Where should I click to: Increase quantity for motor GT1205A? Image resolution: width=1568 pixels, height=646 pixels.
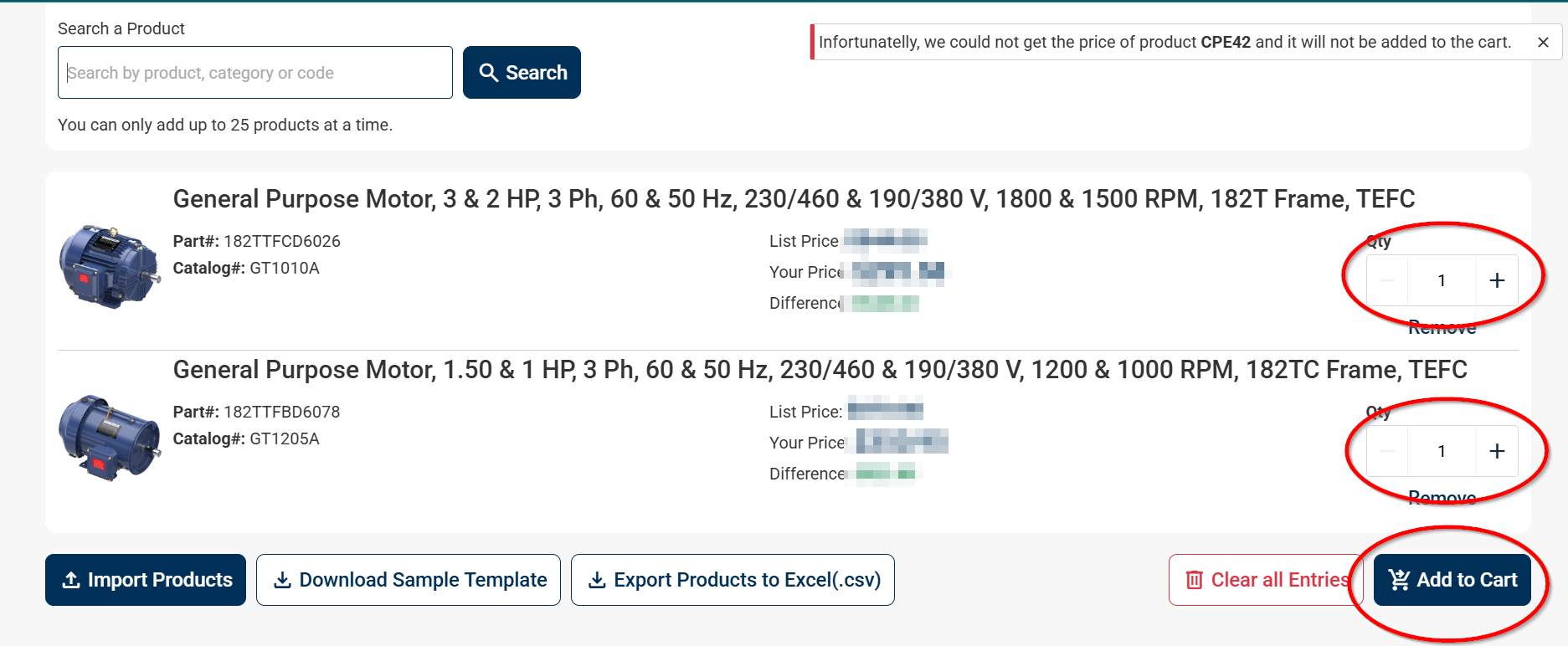coord(1497,451)
